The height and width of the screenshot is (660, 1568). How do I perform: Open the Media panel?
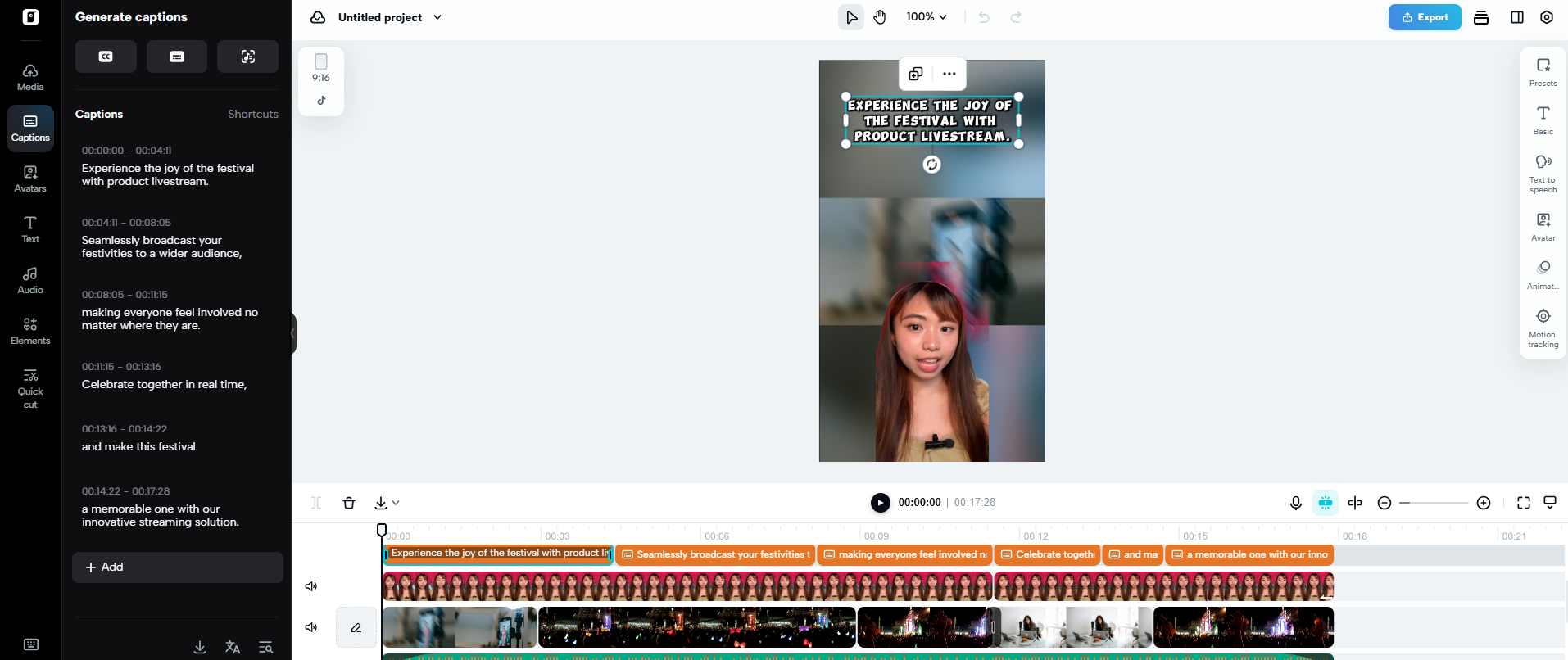(30, 77)
